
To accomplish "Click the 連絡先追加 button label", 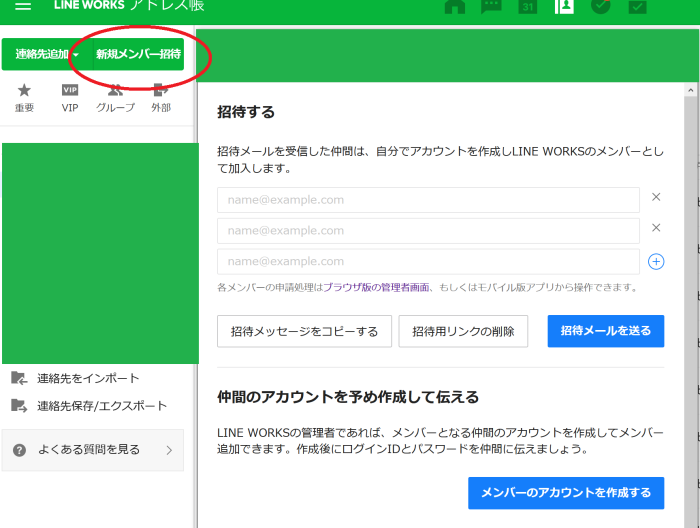I will click(42, 54).
